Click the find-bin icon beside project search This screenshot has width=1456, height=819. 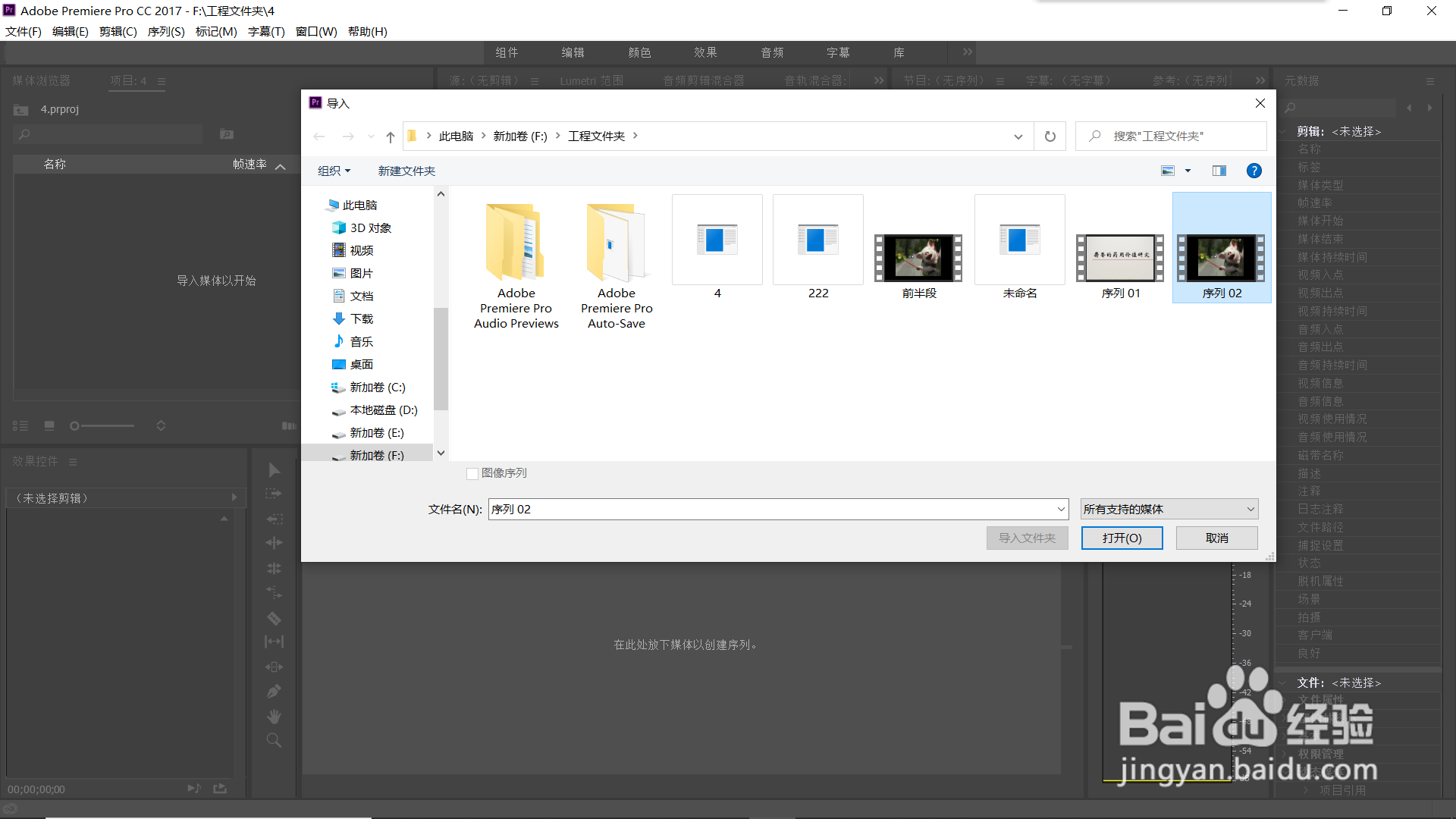(x=227, y=134)
